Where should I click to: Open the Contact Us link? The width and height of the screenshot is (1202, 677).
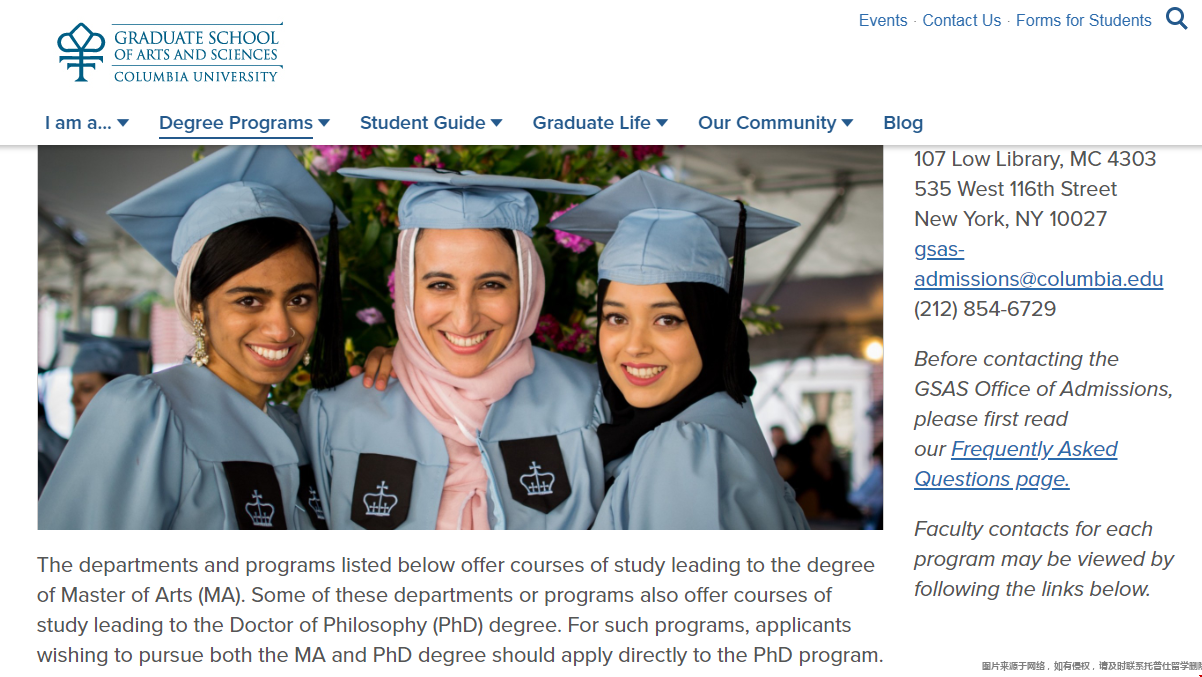(x=961, y=20)
